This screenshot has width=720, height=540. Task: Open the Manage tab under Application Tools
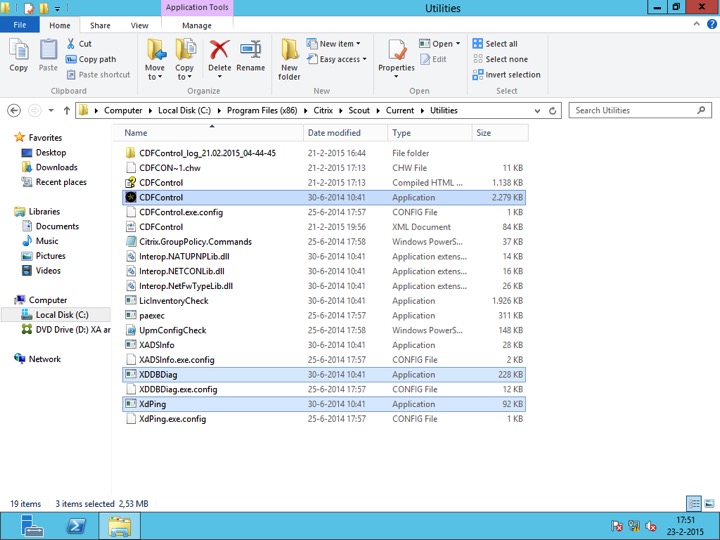(x=197, y=25)
